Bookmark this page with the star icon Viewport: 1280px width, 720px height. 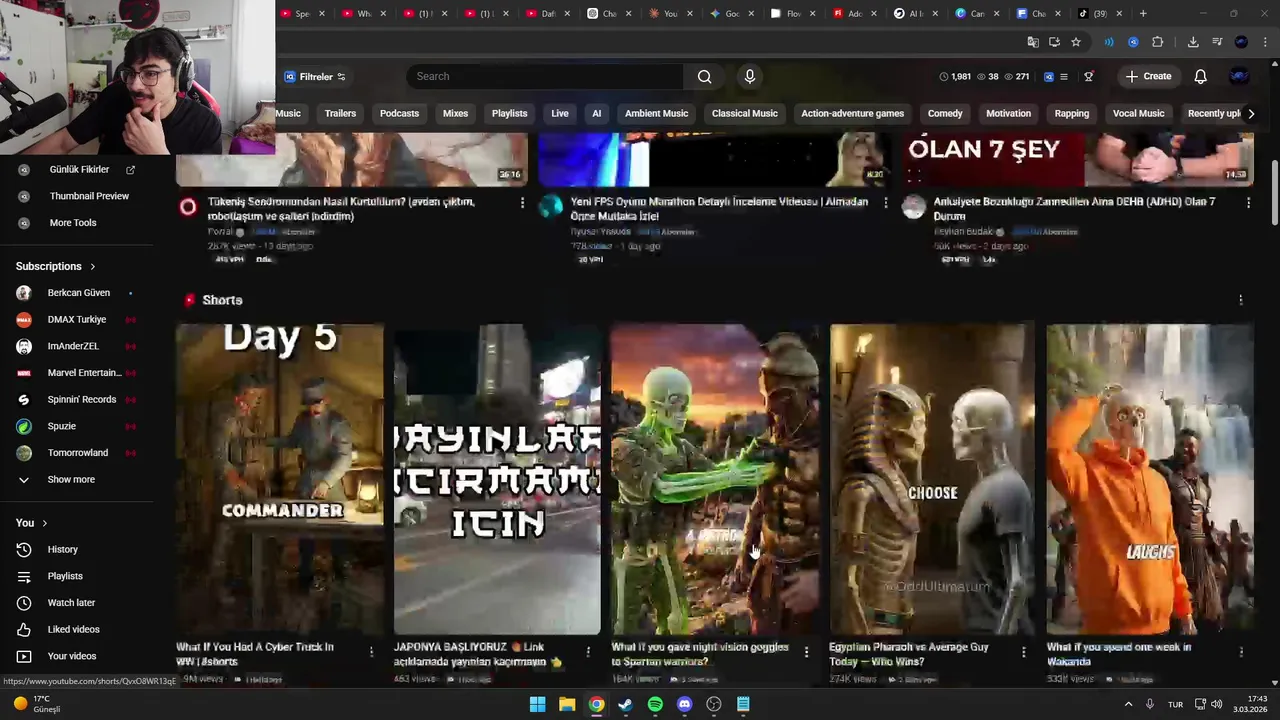point(1076,42)
